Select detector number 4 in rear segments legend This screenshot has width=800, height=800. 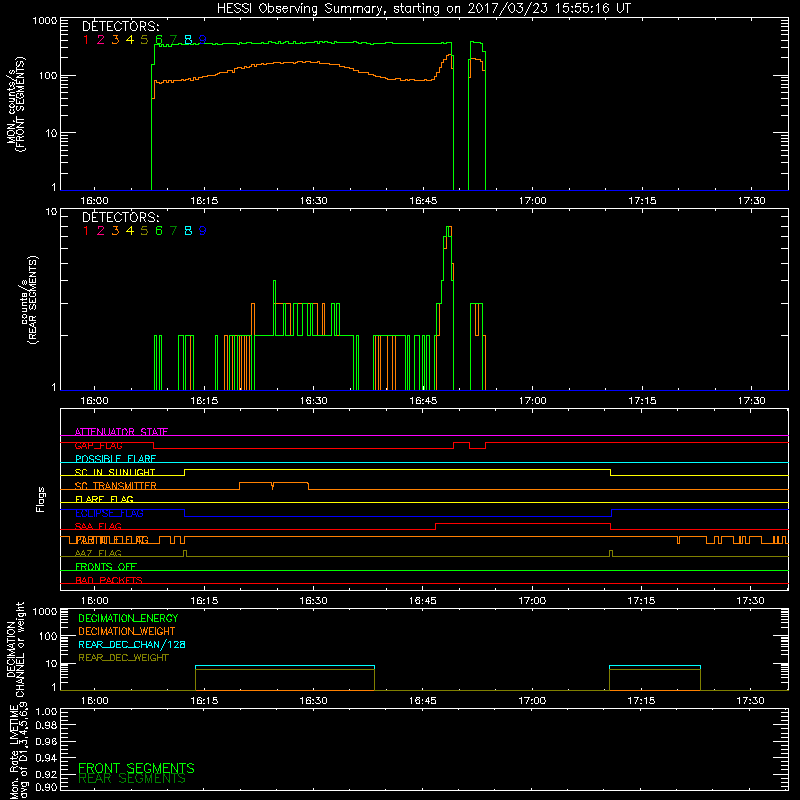tap(130, 231)
